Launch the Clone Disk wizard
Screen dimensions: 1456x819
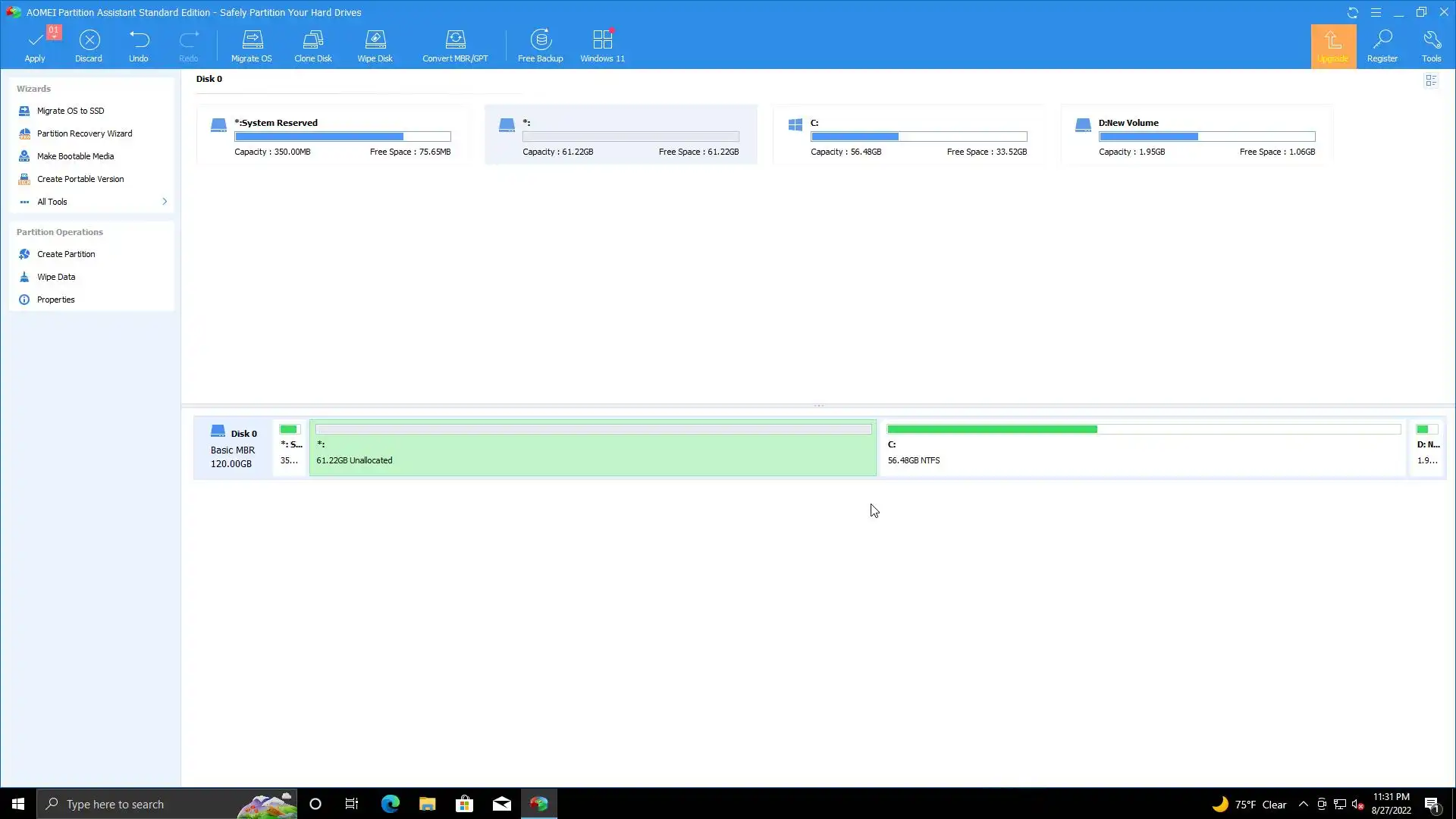tap(313, 45)
